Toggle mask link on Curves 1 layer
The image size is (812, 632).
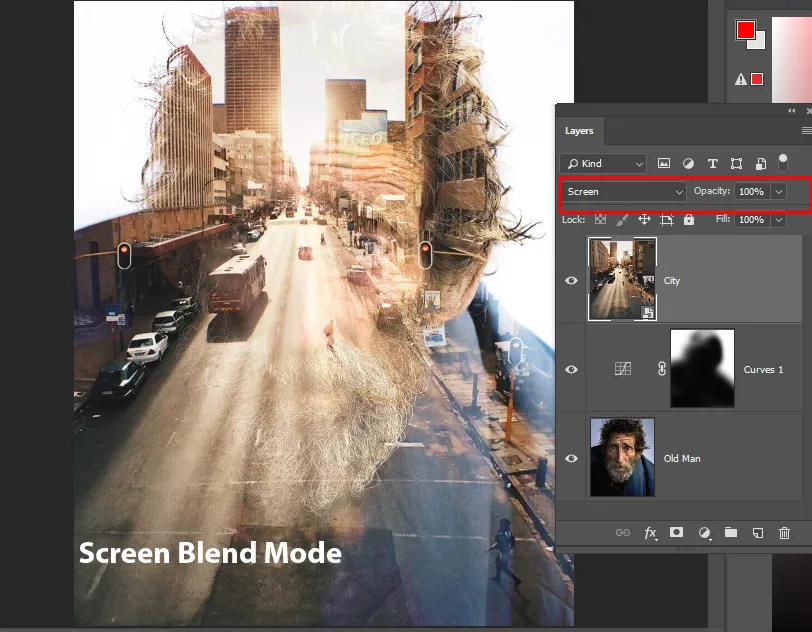click(x=662, y=369)
